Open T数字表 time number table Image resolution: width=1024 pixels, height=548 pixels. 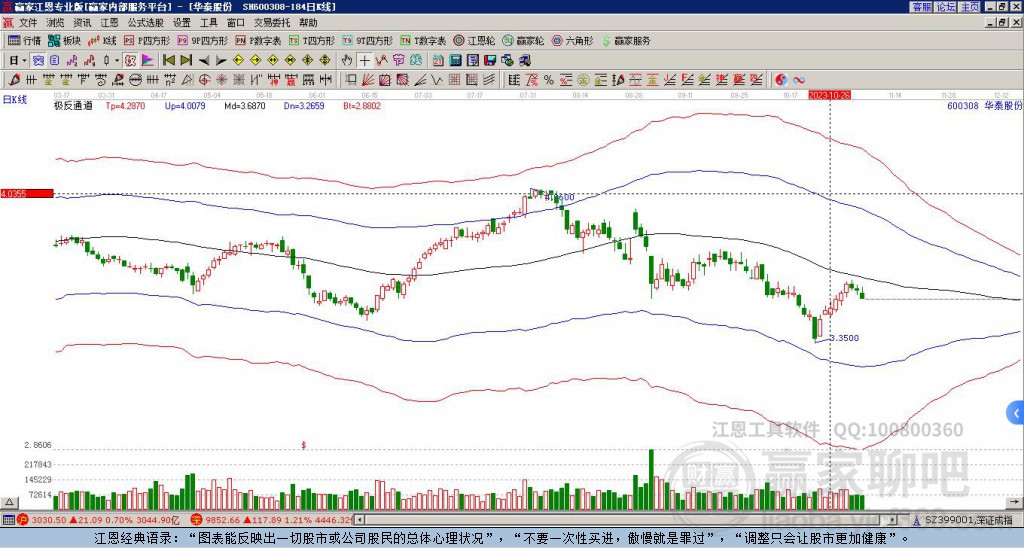pos(423,40)
